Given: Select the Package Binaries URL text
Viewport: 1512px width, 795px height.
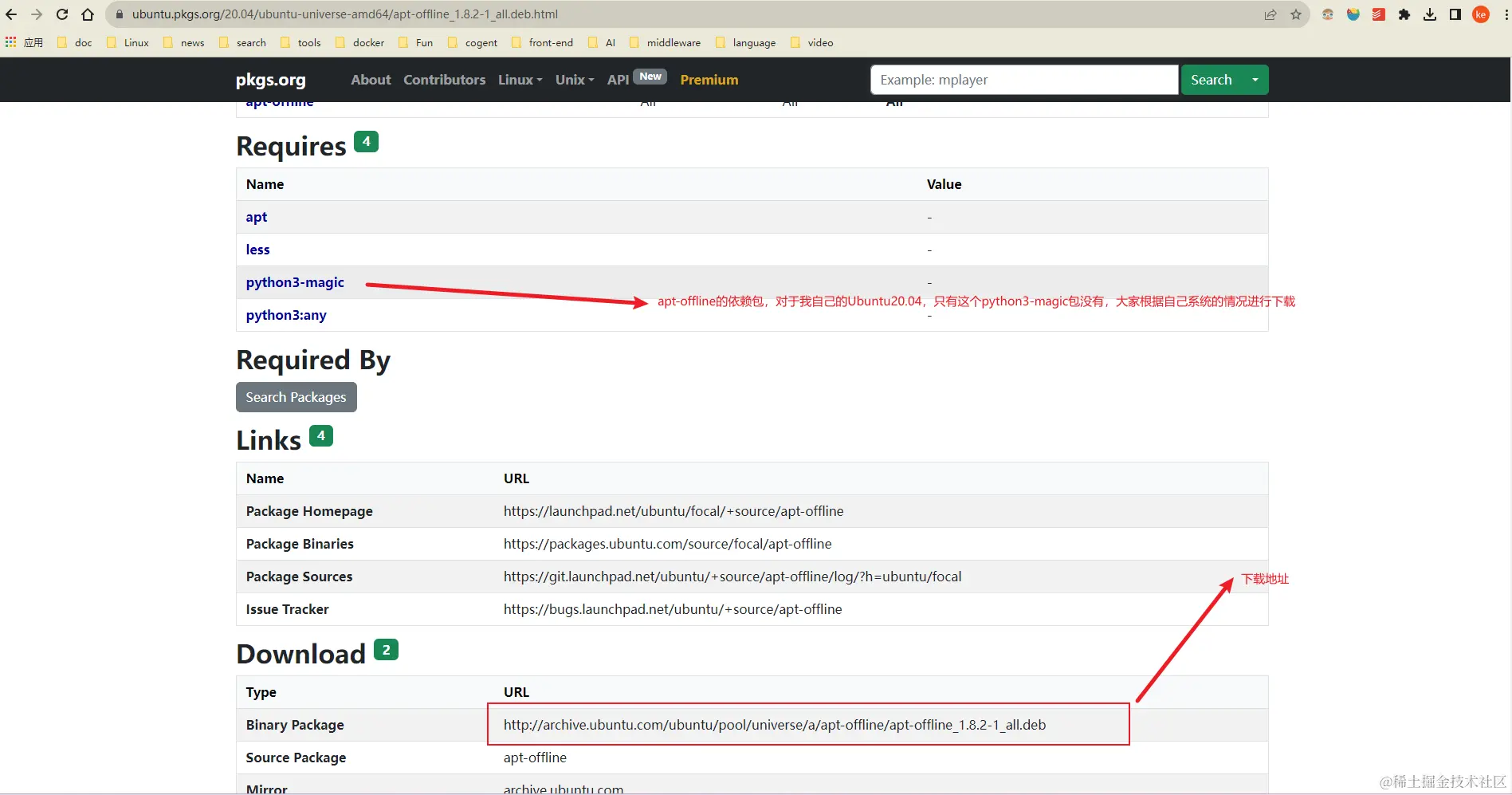Looking at the screenshot, I should tap(667, 544).
